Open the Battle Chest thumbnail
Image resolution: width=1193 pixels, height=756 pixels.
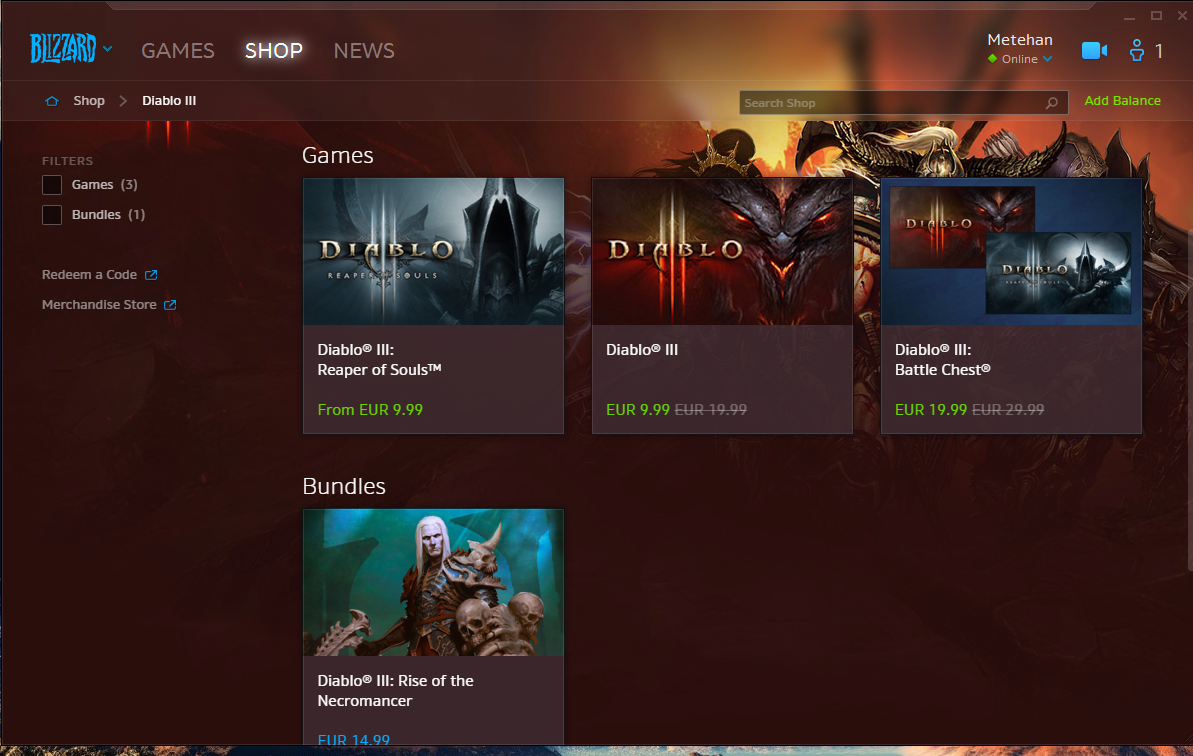(x=1011, y=252)
